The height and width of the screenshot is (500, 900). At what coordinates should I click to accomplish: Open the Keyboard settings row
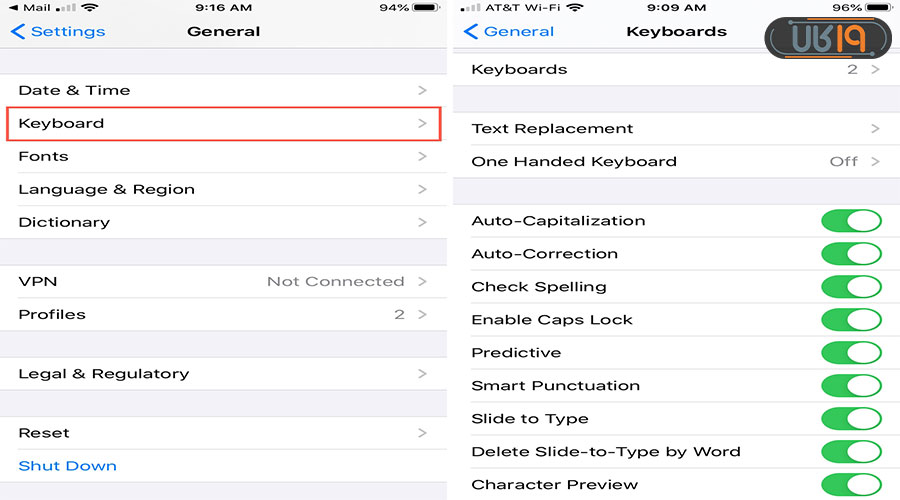(x=223, y=124)
